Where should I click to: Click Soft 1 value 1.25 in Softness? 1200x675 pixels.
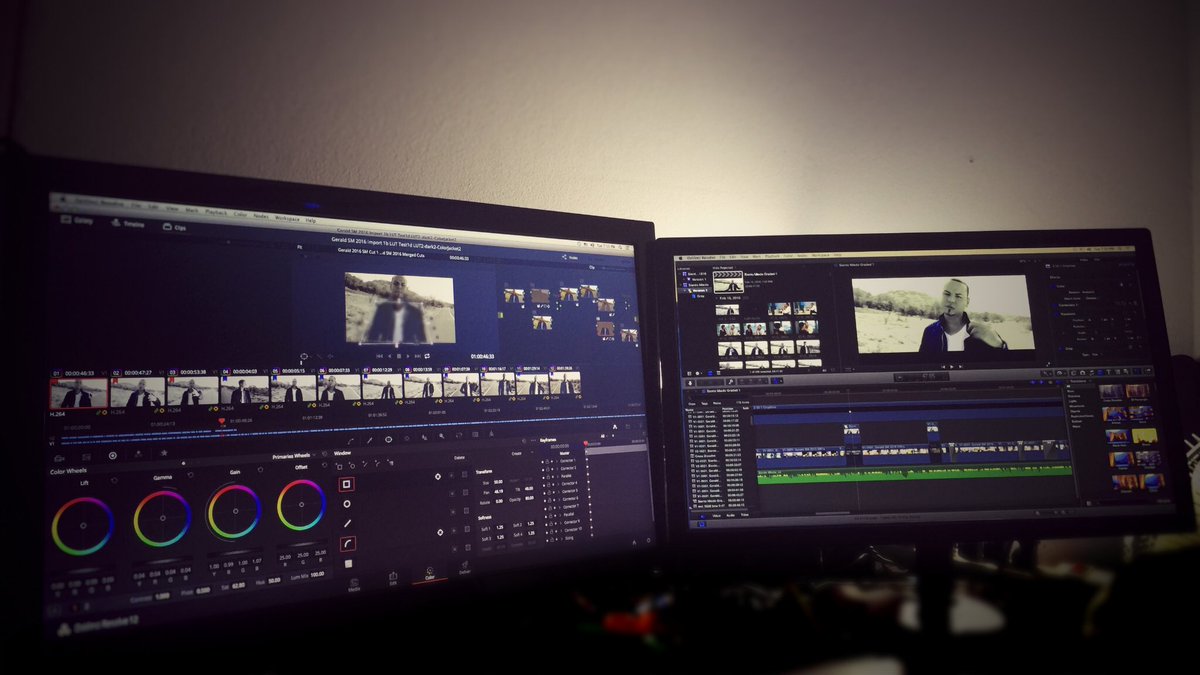click(x=498, y=526)
